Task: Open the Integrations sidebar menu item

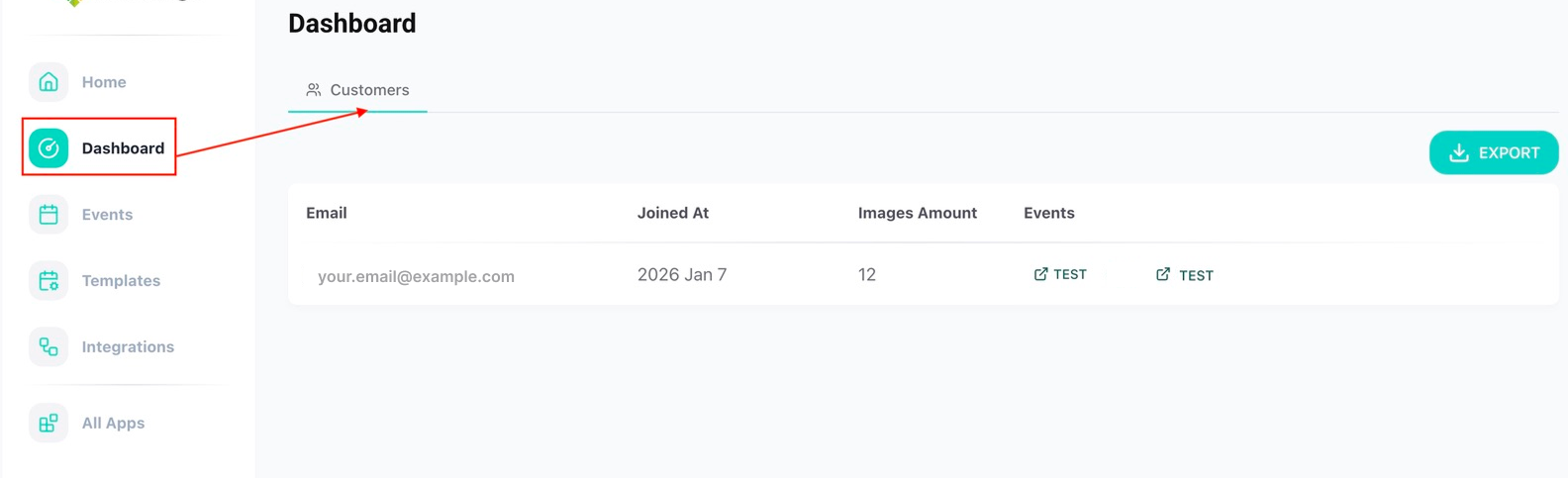Action: point(128,347)
